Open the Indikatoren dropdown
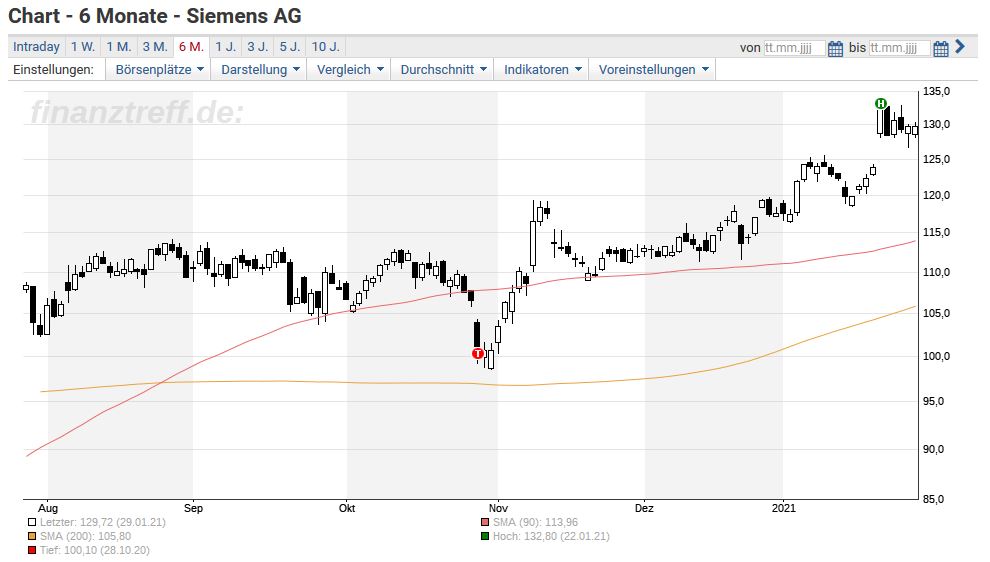The width and height of the screenshot is (990, 562). tap(542, 69)
